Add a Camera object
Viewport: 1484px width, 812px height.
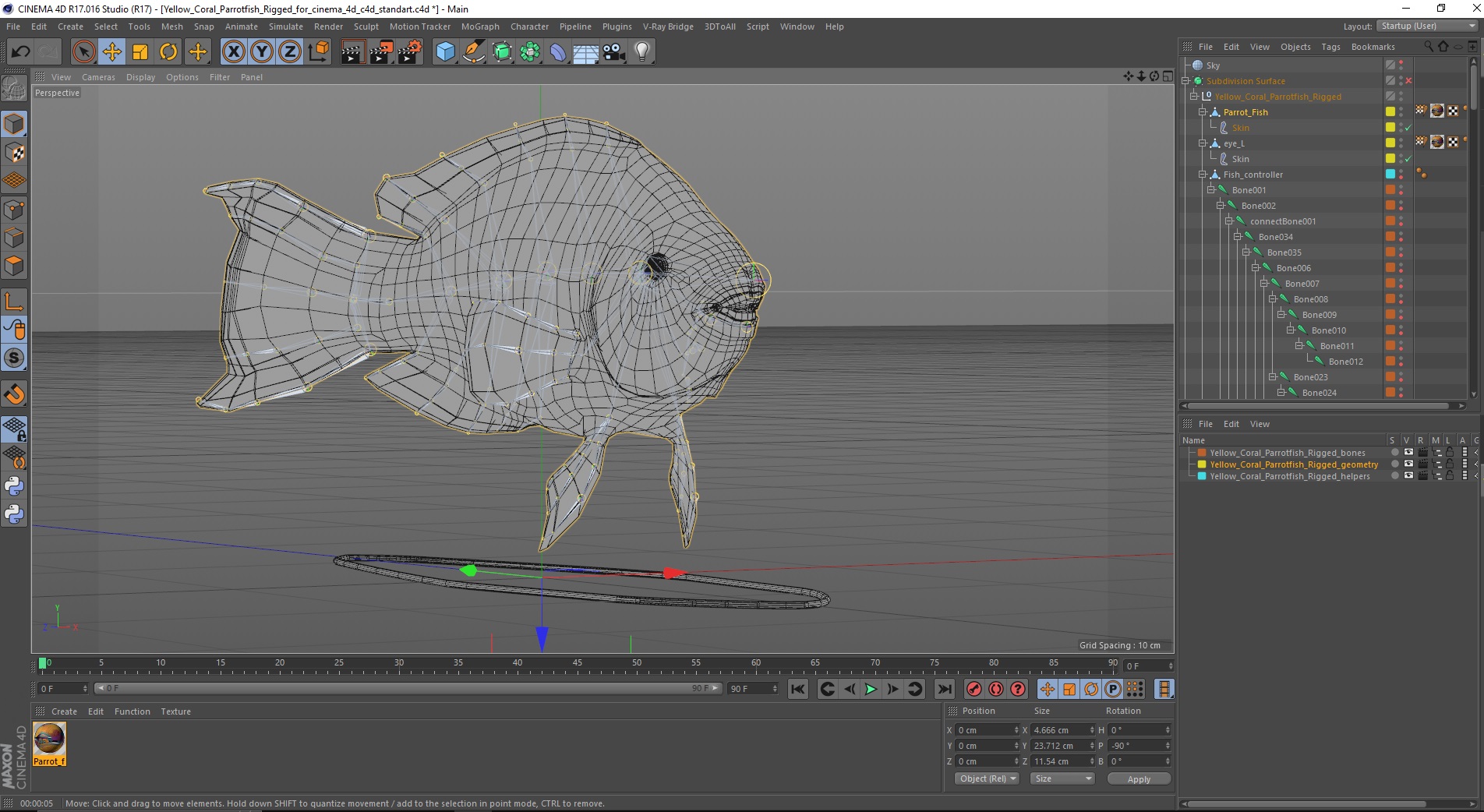pyautogui.click(x=613, y=52)
